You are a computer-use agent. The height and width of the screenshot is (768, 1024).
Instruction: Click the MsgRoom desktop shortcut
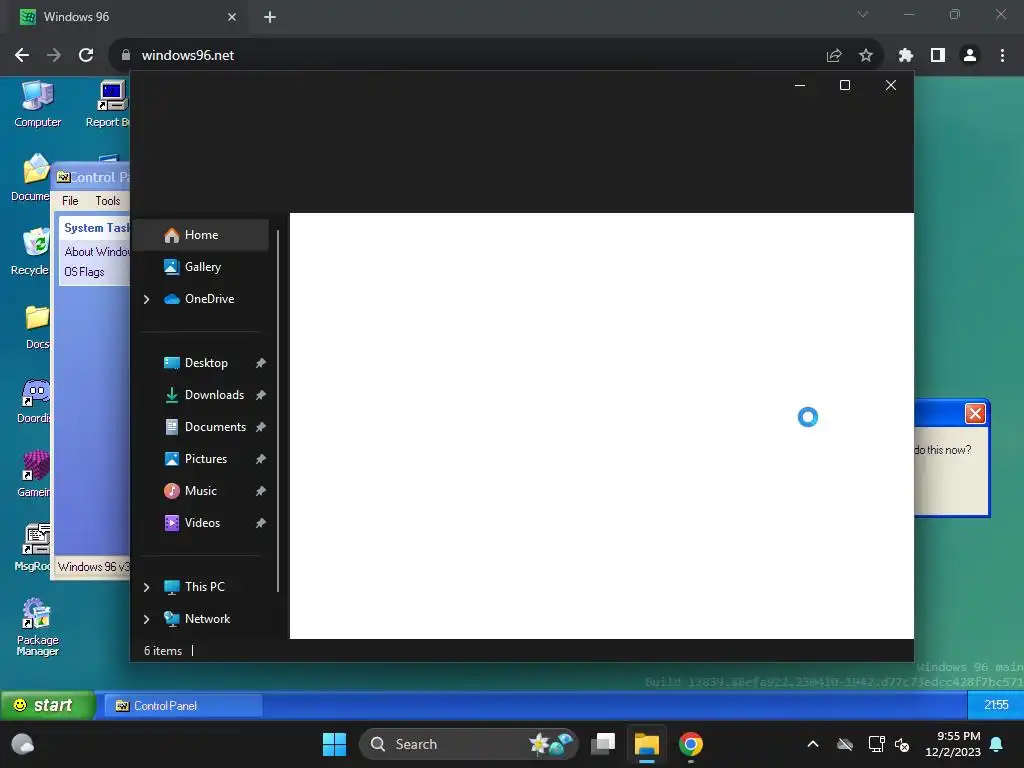33,549
